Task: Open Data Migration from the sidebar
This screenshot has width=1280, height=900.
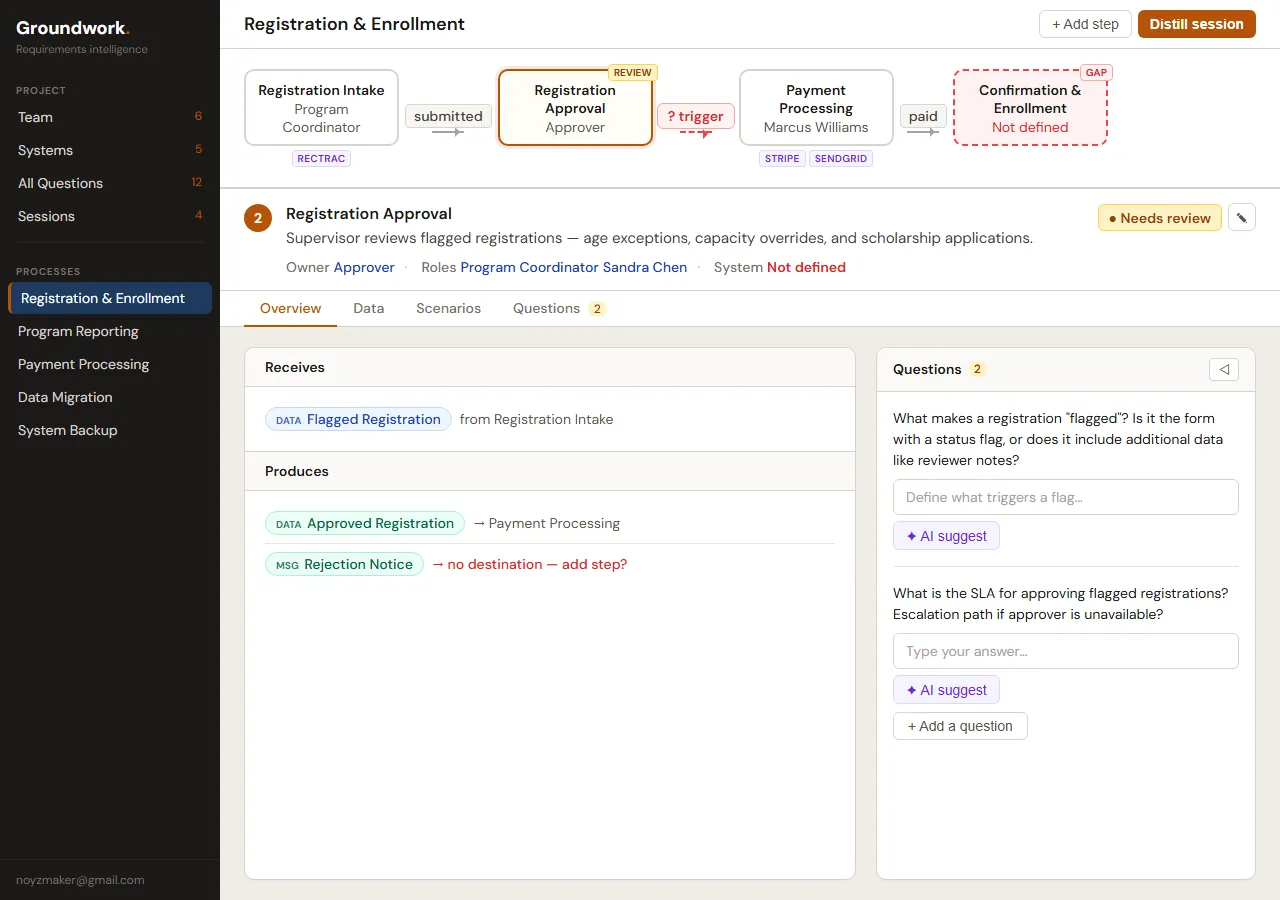Action: click(64, 397)
